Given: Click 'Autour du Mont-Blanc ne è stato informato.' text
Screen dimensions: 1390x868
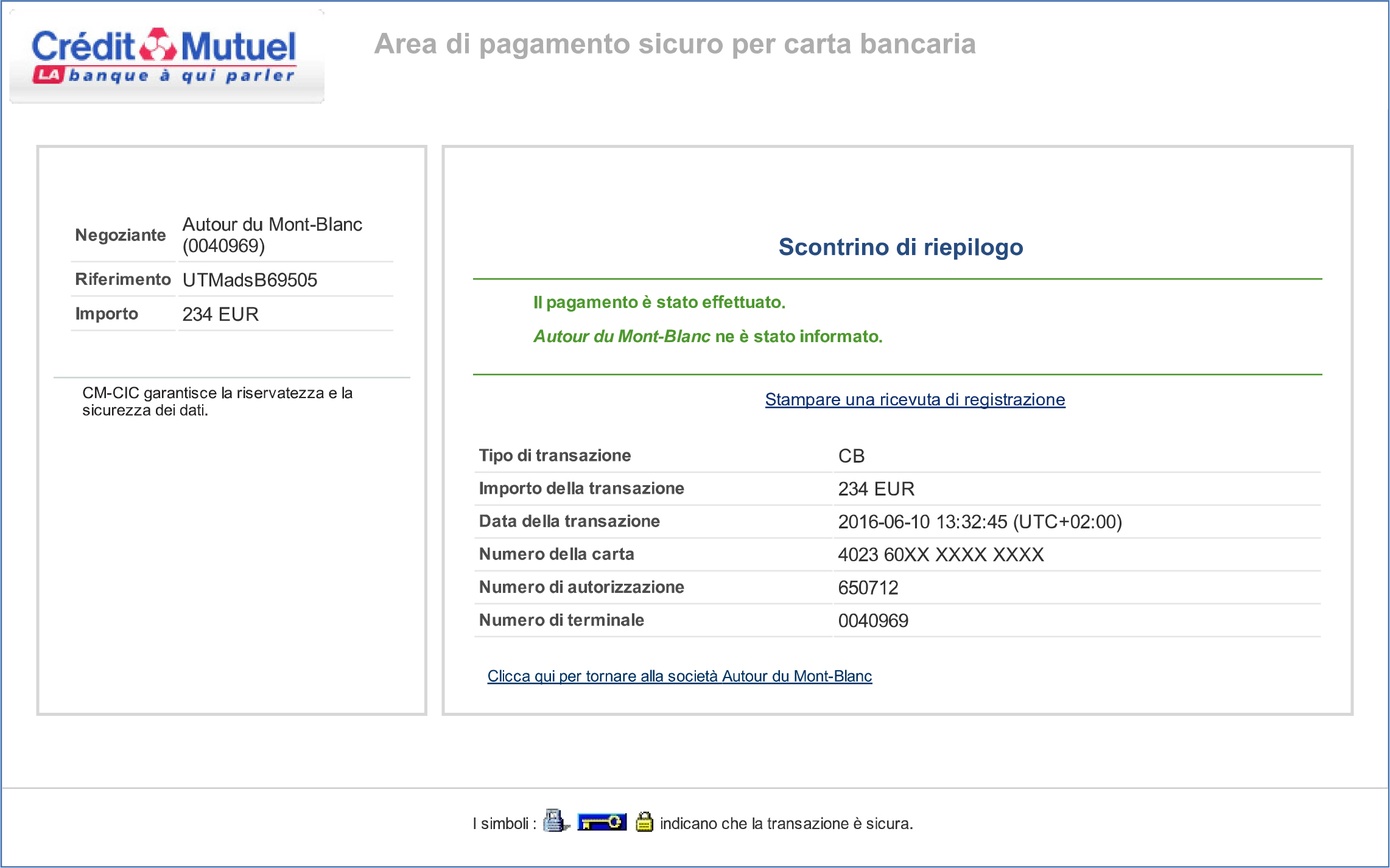Looking at the screenshot, I should pyautogui.click(x=708, y=336).
